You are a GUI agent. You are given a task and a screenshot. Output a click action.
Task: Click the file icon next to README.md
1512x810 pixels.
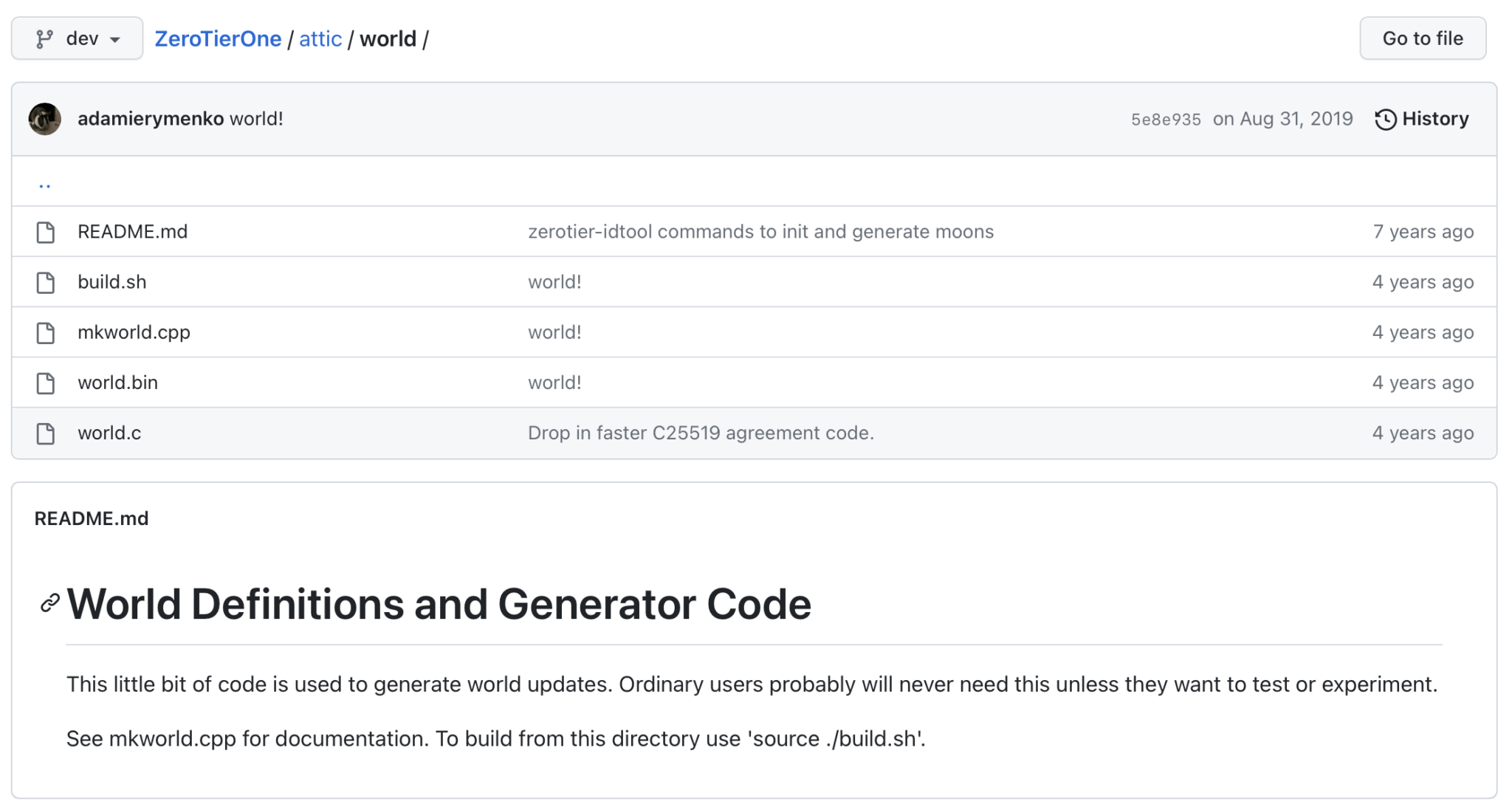pyautogui.click(x=46, y=232)
